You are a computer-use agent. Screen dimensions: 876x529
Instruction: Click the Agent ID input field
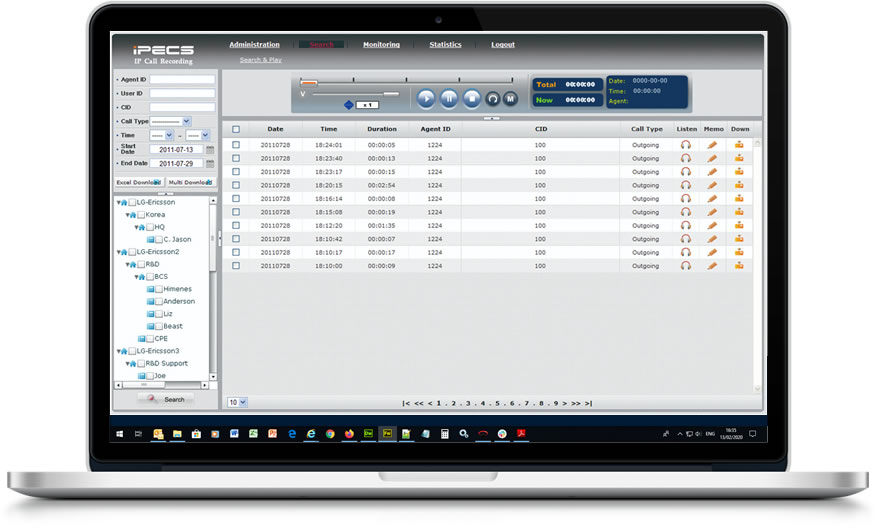tap(182, 79)
